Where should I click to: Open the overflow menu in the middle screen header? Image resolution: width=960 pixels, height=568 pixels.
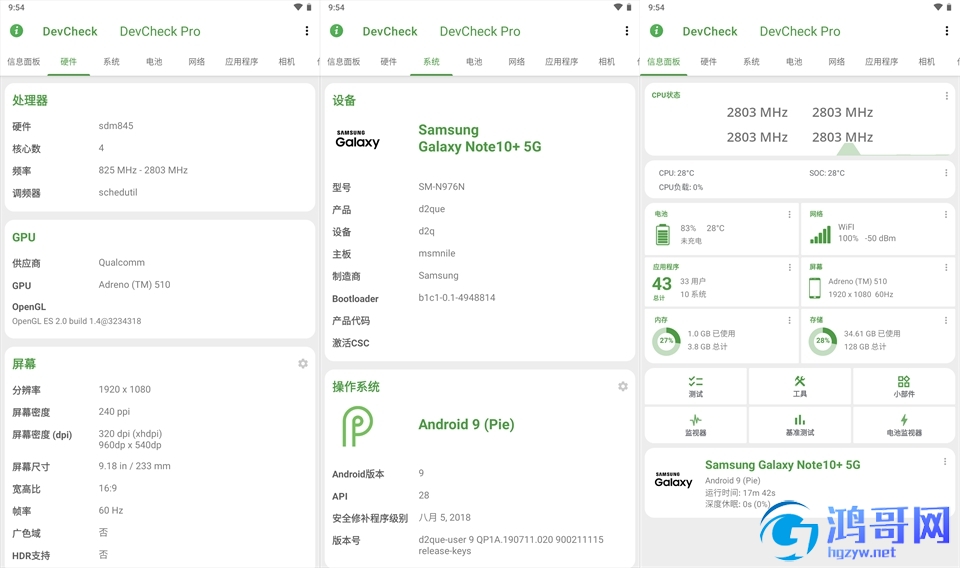coord(626,31)
